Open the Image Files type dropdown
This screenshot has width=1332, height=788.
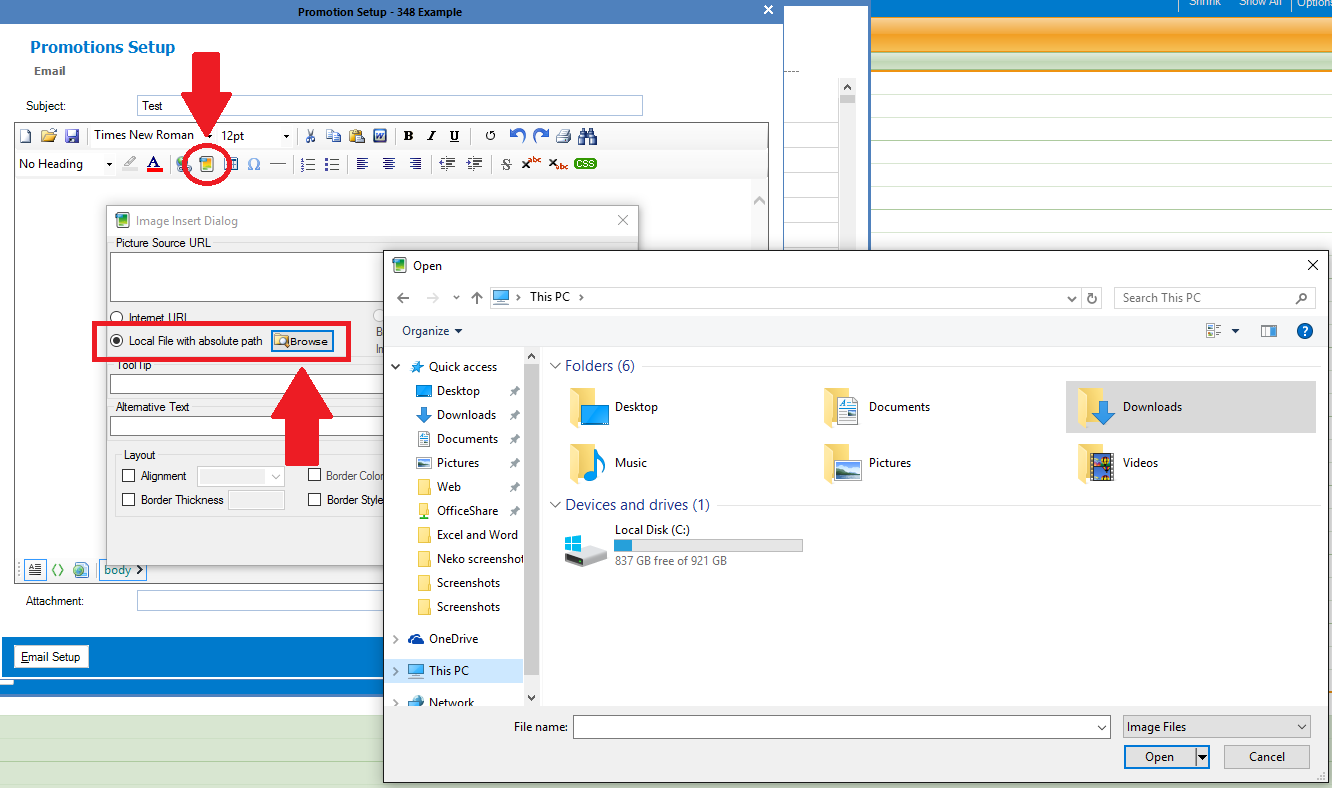pyautogui.click(x=1216, y=727)
